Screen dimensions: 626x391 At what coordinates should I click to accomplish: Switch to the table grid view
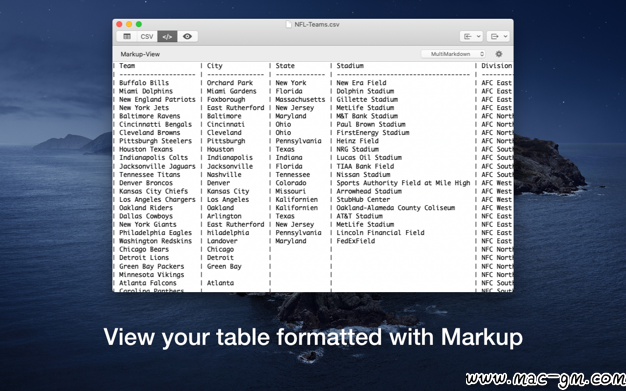[x=127, y=36]
